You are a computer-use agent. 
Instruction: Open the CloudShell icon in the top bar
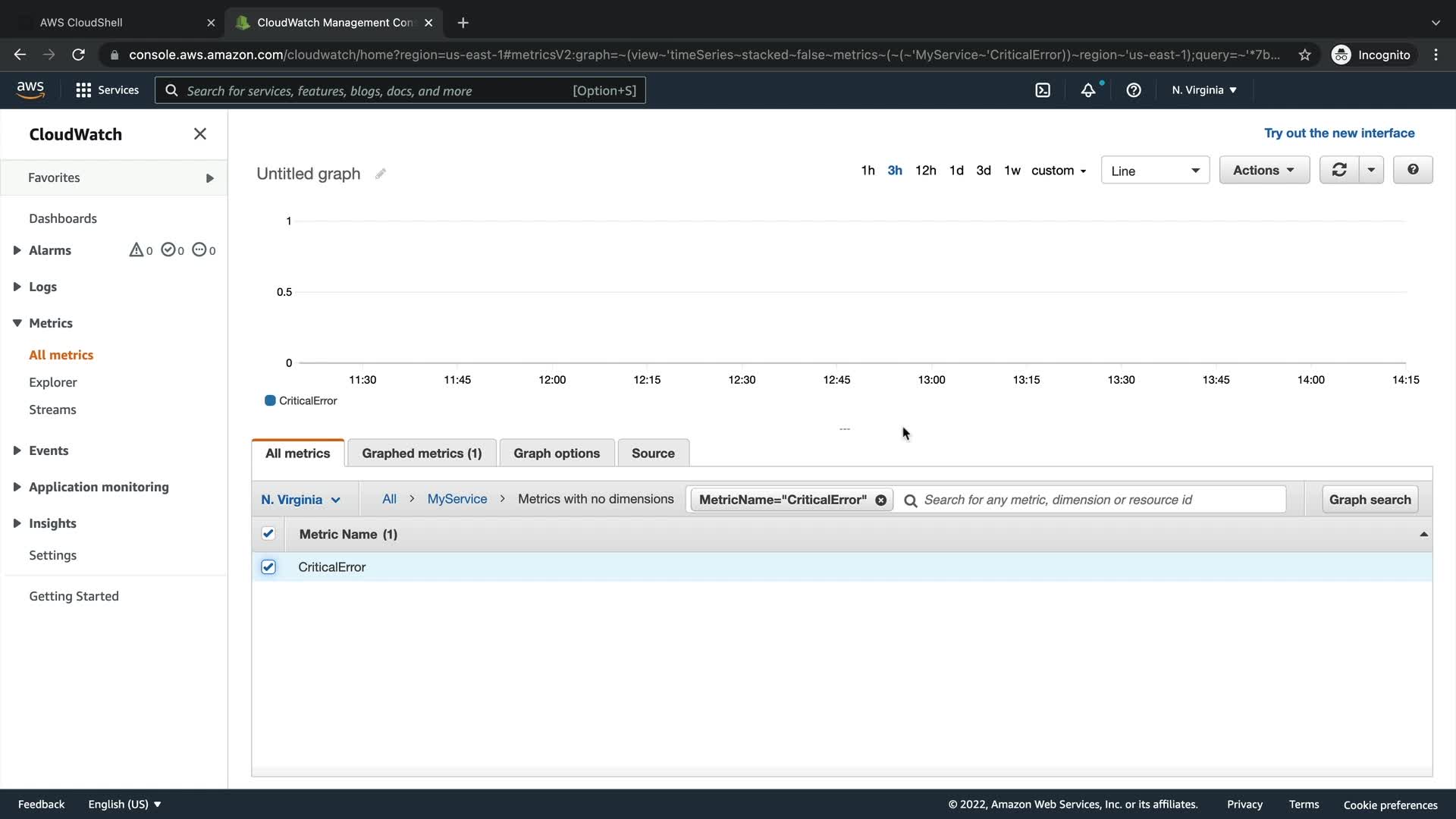1043,90
